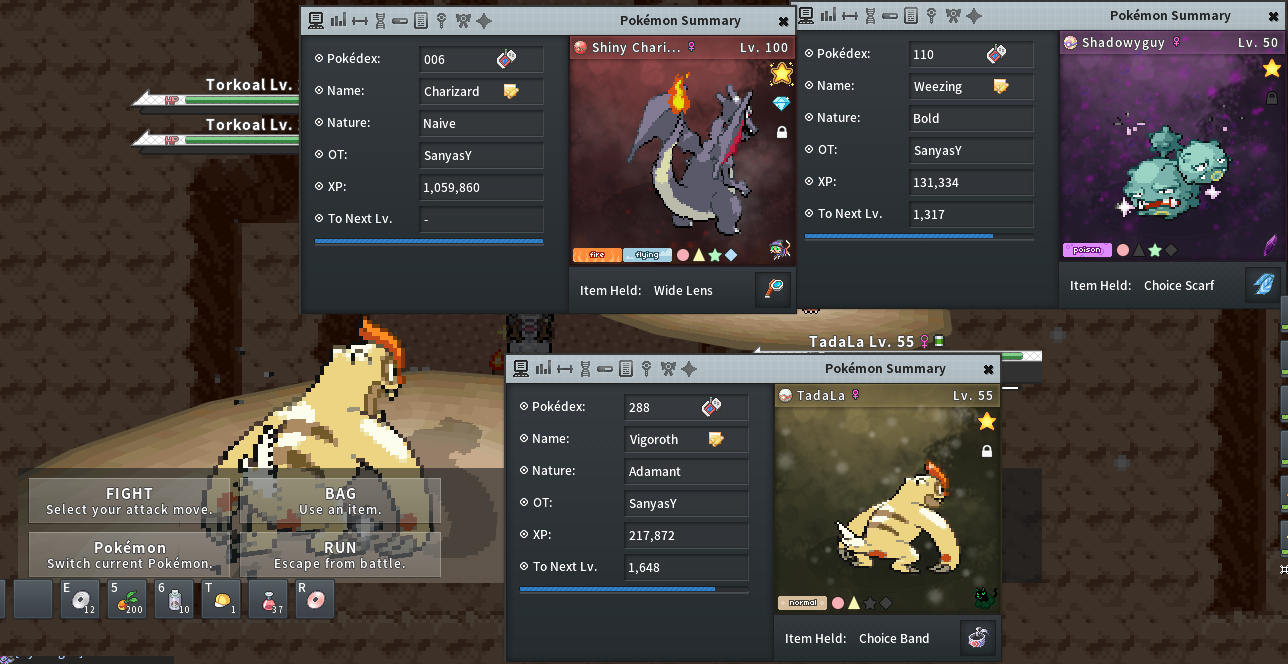1288x664 pixels.
Task: Edit Weezing's nickname via the note icon
Action: pos(1001,86)
